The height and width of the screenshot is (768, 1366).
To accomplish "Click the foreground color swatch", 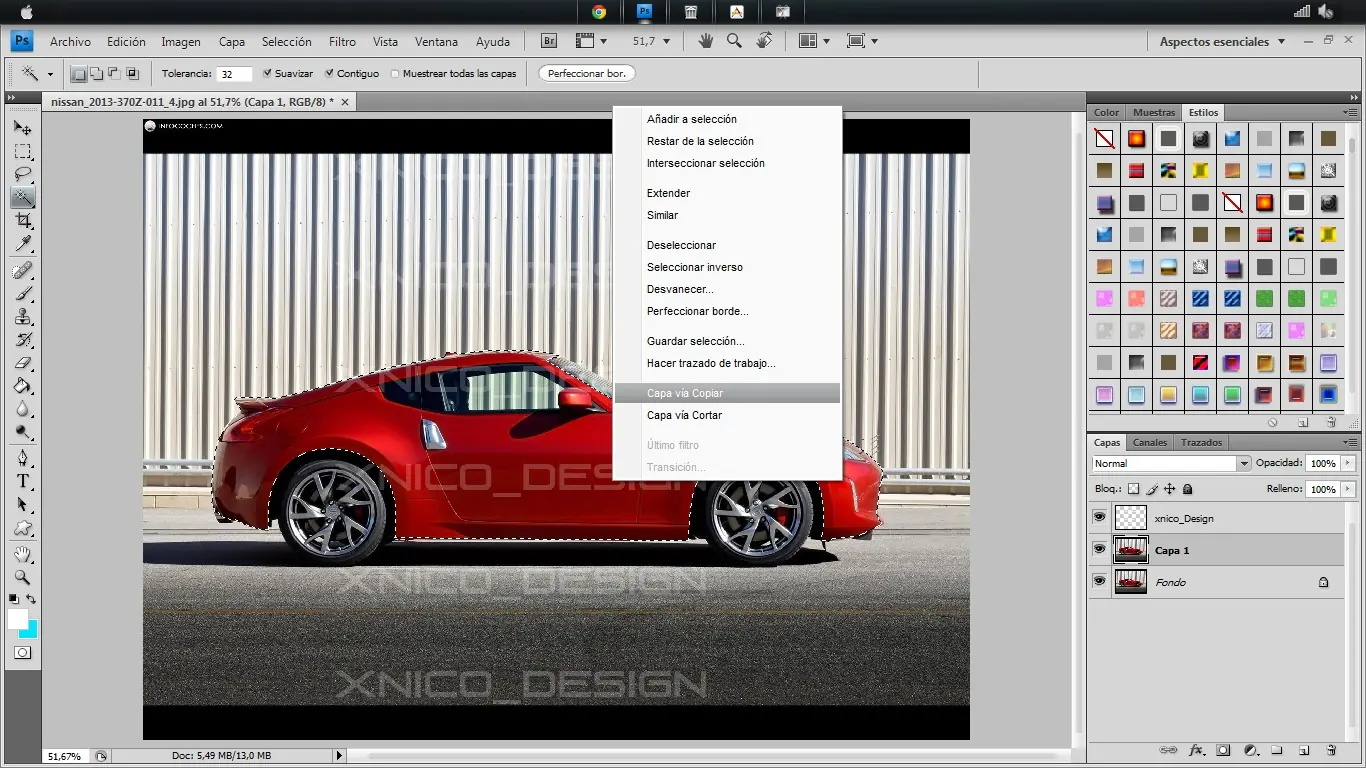I will point(17,619).
